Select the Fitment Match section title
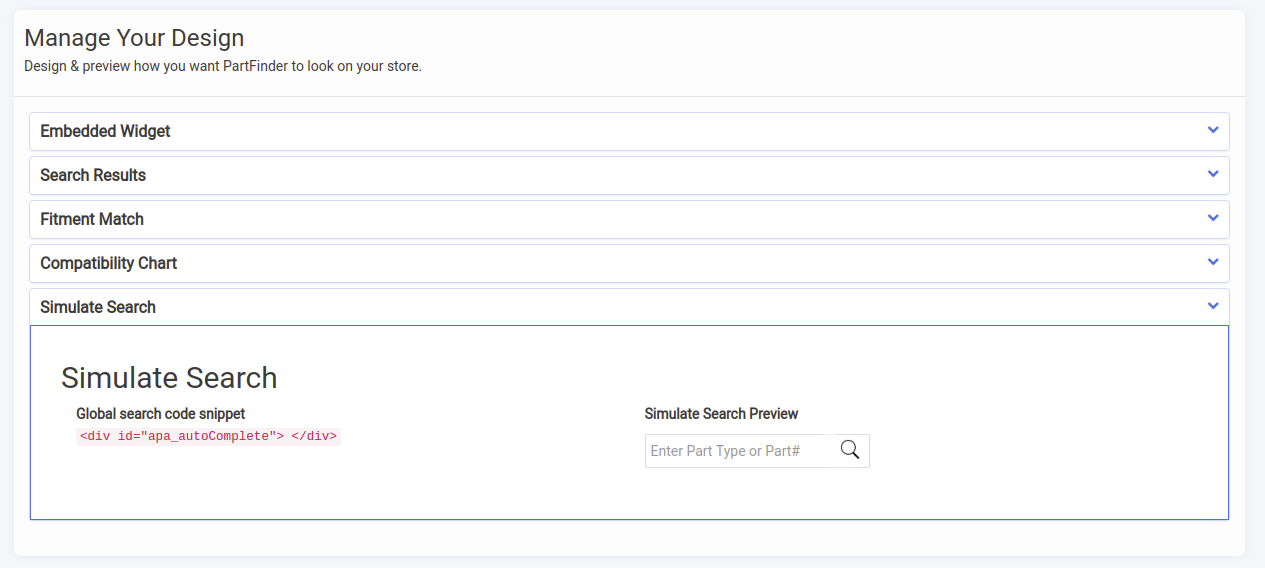The image size is (1265, 568). click(x=92, y=219)
